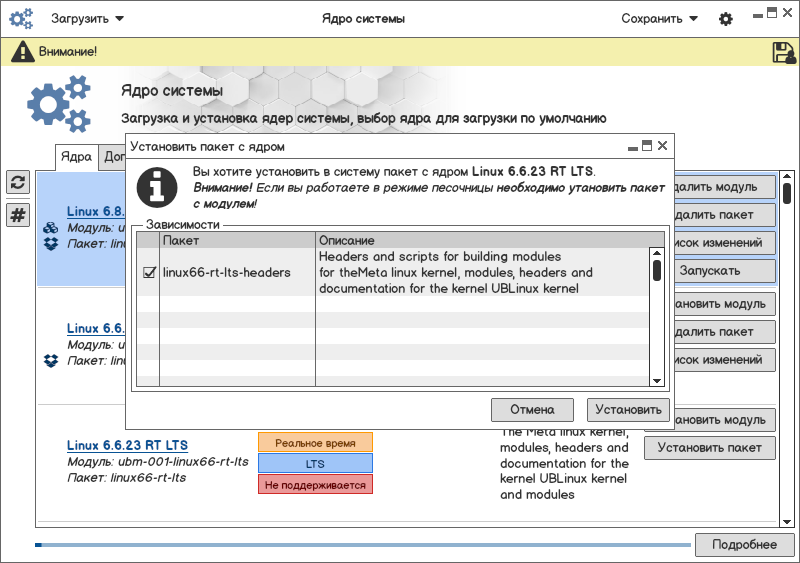Click the info icon in the dialog
Screen dimensions: 800x563
click(x=156, y=185)
